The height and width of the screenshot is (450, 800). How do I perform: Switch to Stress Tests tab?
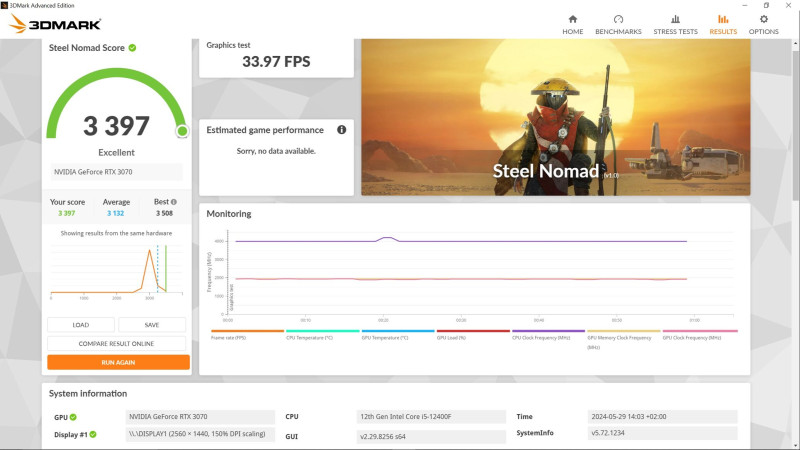[x=675, y=24]
